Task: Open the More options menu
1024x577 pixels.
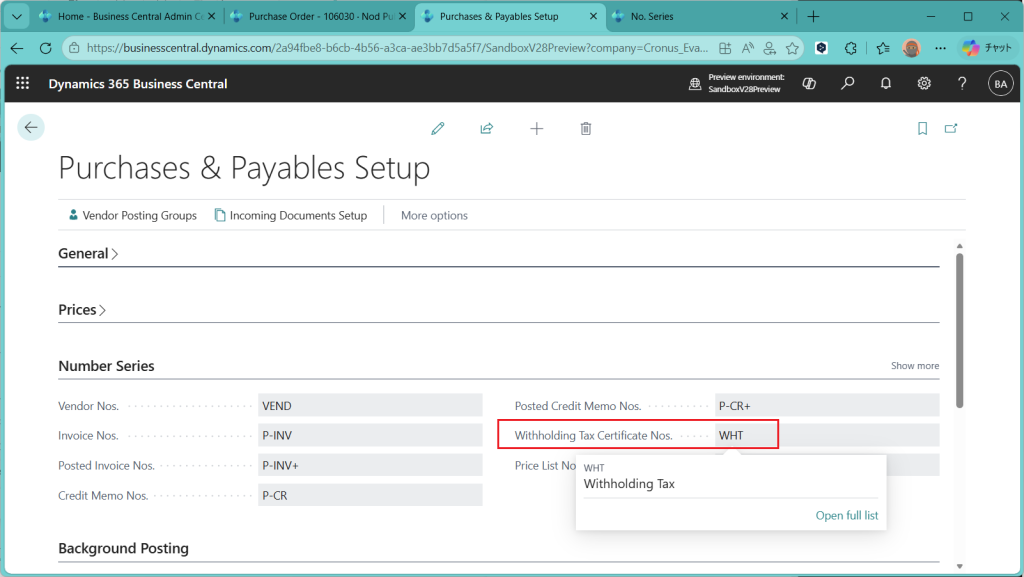Action: [434, 215]
